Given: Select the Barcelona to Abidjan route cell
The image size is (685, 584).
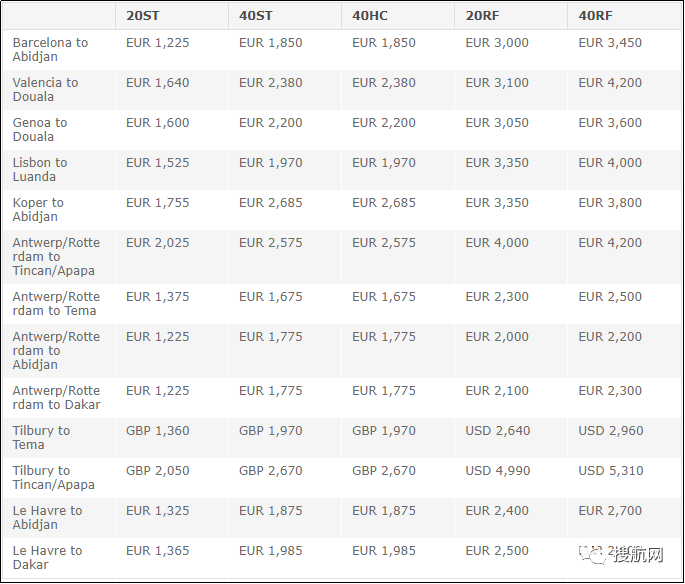Looking at the screenshot, I should click(50, 50).
